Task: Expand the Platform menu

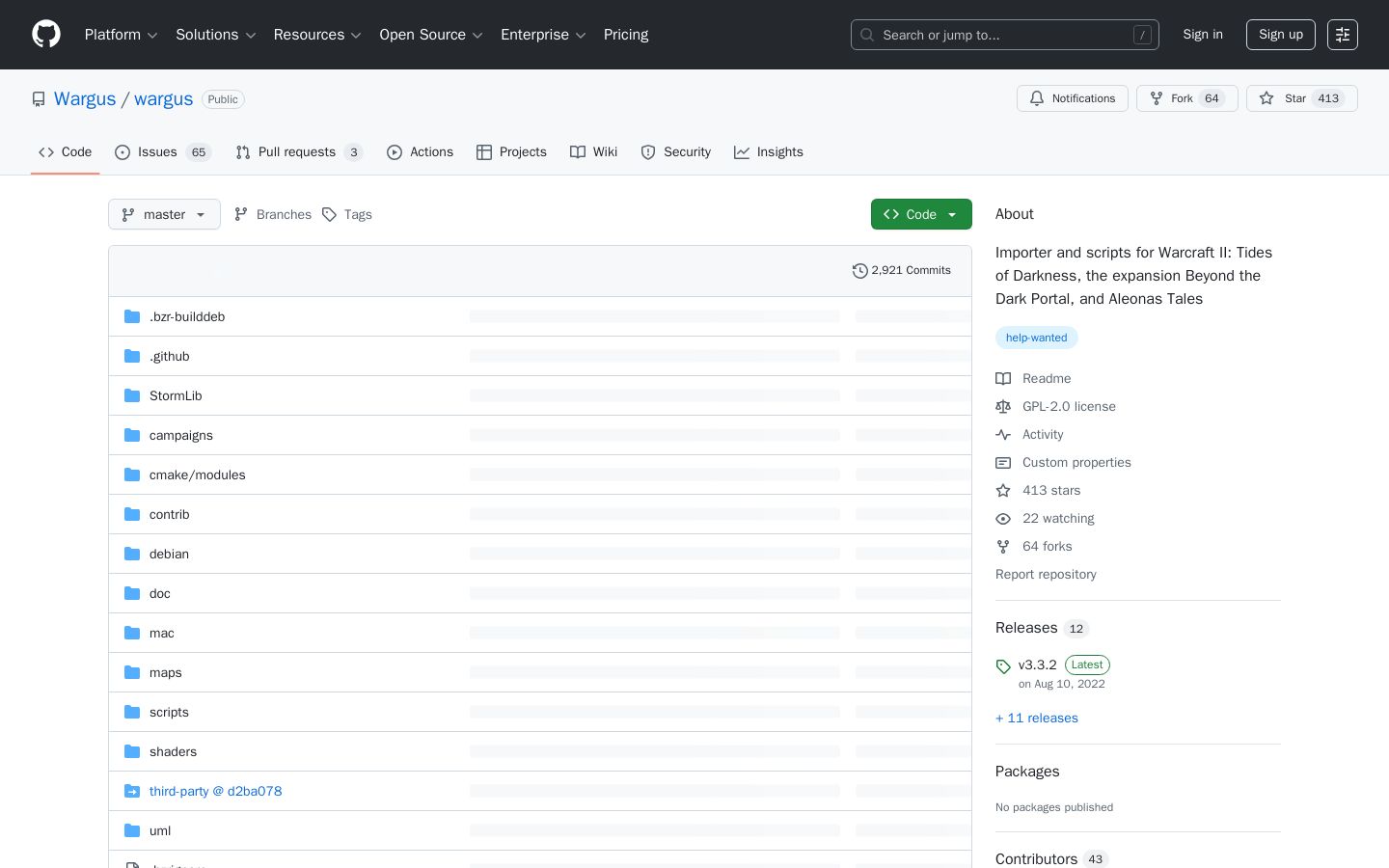Action: click(122, 35)
